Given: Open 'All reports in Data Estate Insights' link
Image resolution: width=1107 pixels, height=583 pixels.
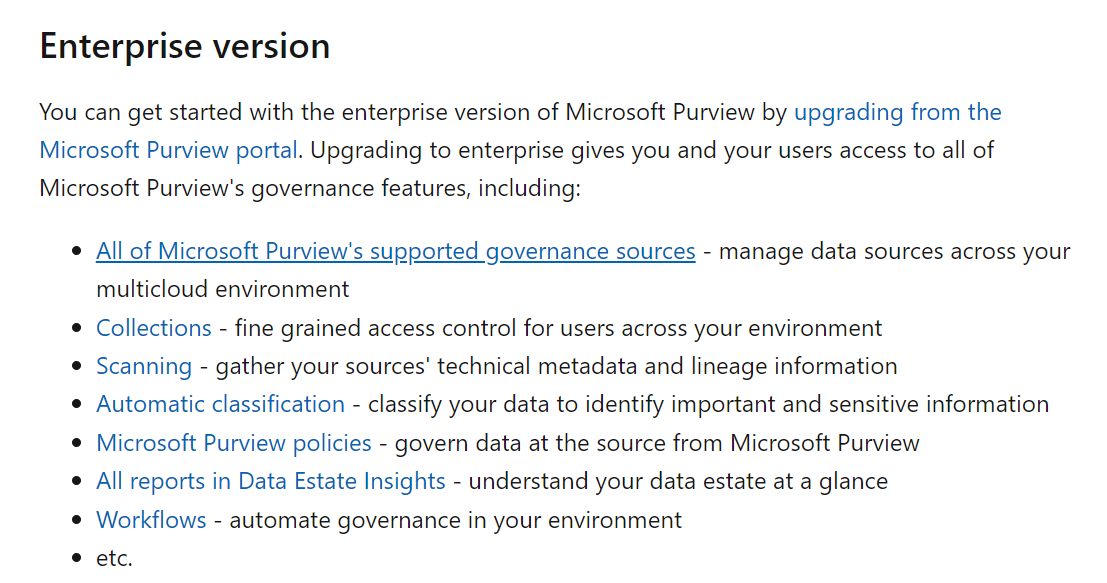Looking at the screenshot, I should coord(270,481).
